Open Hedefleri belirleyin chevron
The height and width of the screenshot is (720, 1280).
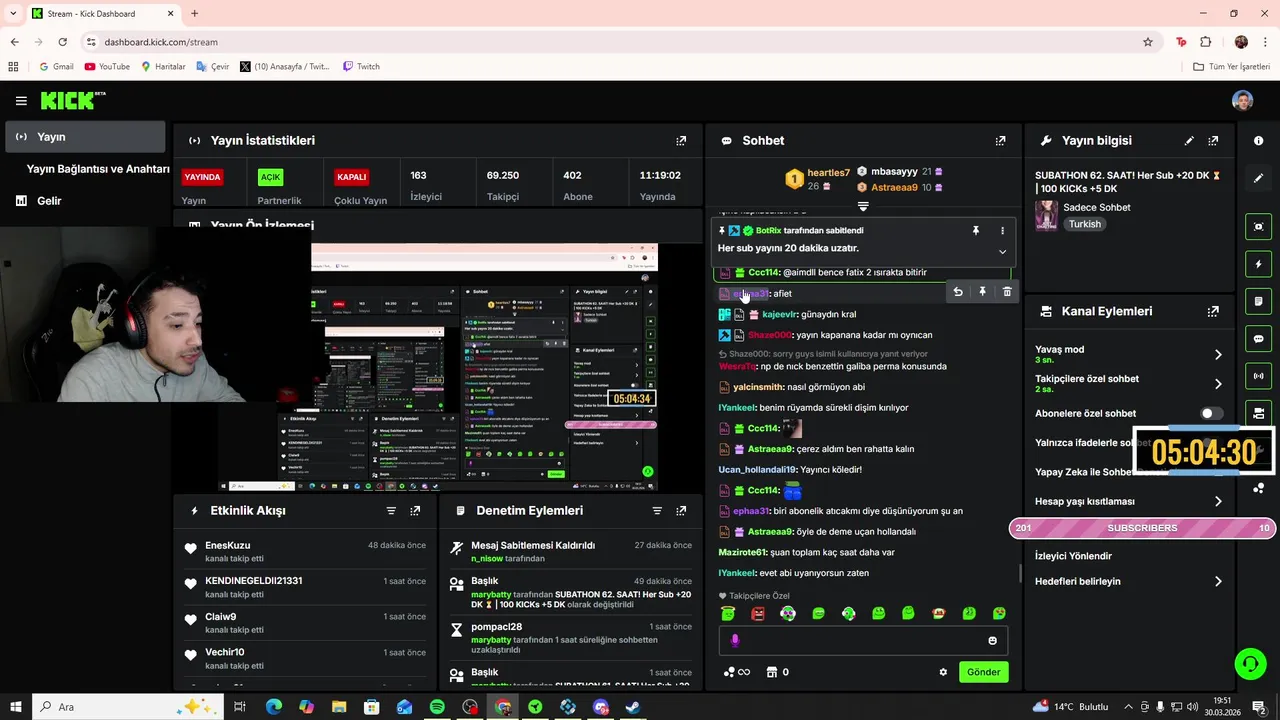(1218, 582)
